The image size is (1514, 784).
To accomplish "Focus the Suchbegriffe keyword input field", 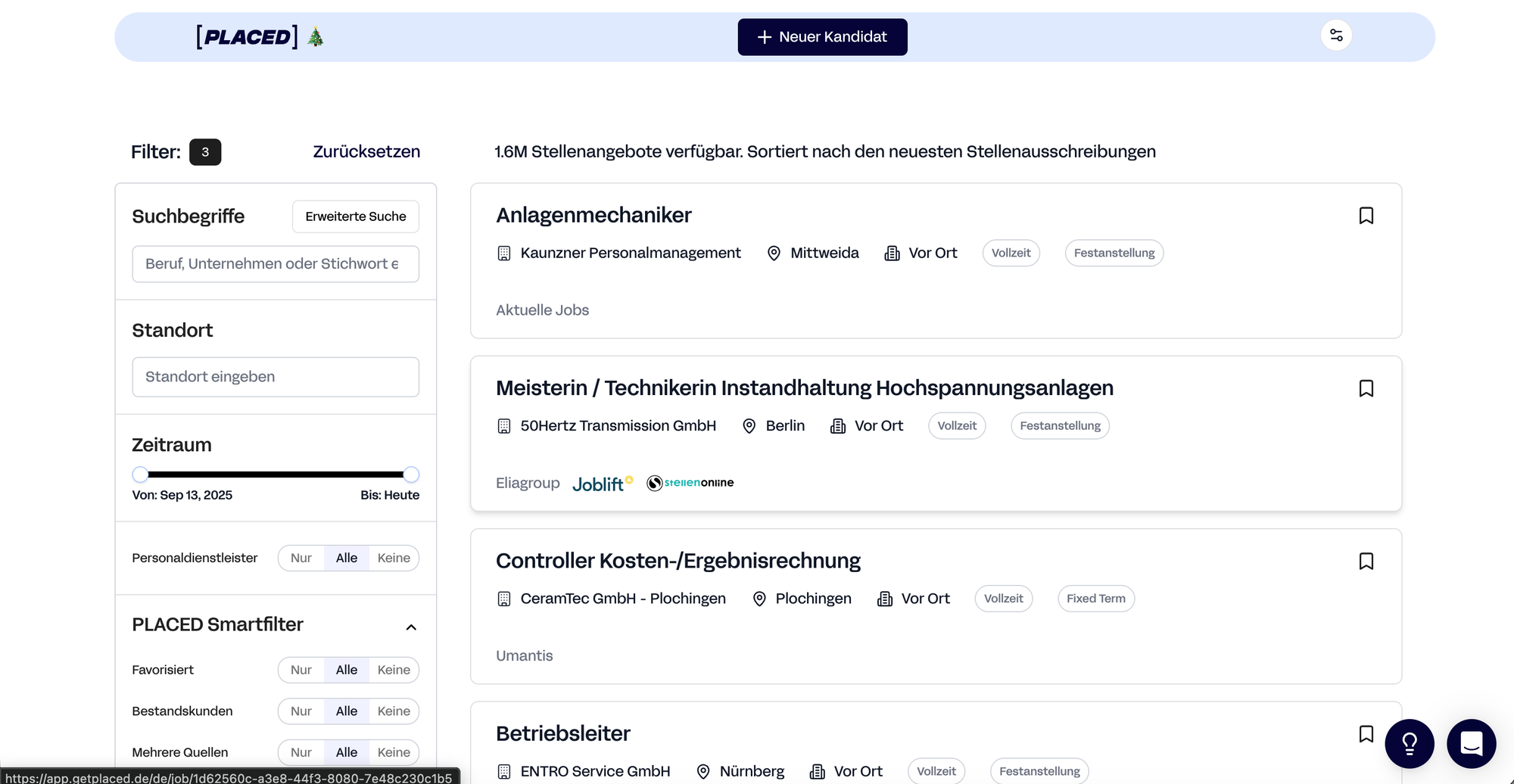I will coord(276,264).
